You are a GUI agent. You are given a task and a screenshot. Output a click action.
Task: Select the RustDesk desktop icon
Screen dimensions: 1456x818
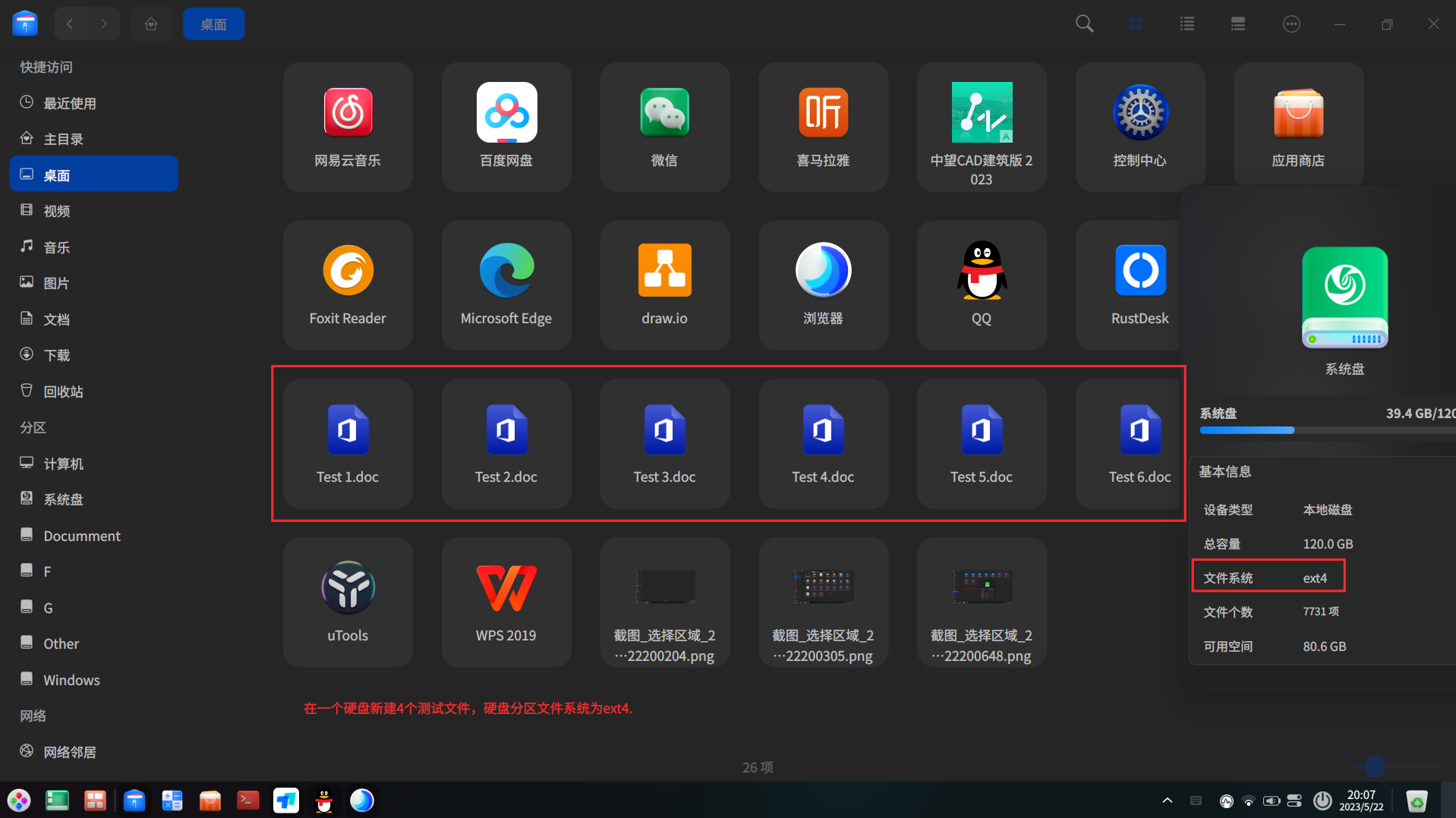point(1139,285)
